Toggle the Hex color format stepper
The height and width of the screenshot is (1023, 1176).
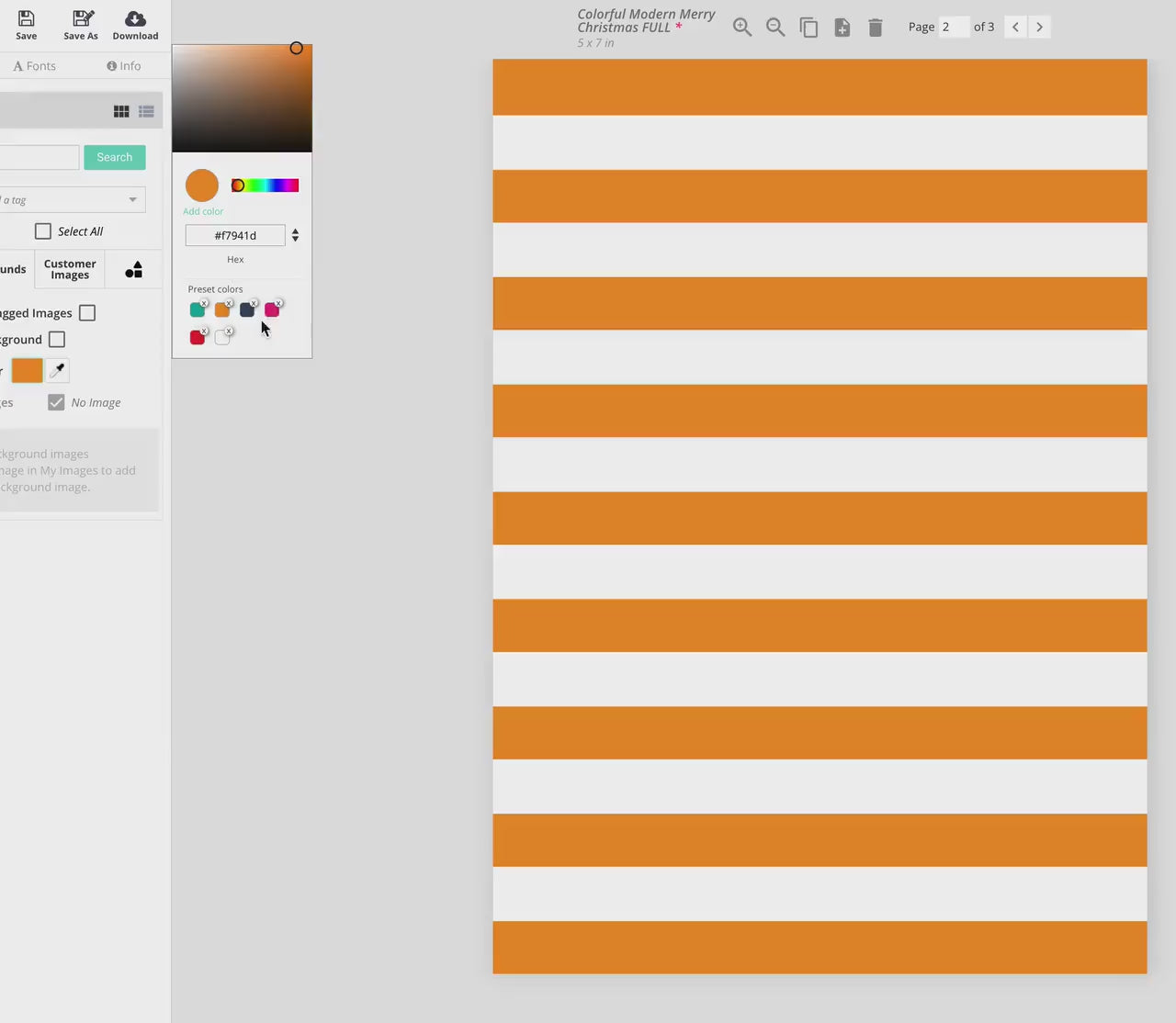coord(295,236)
